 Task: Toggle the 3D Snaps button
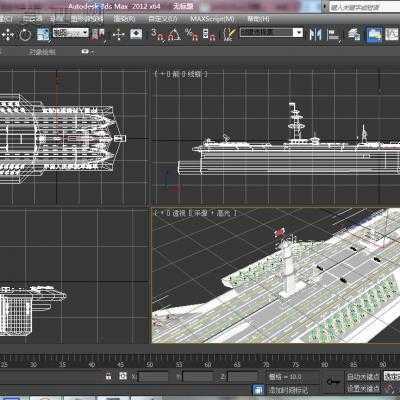[x=158, y=34]
